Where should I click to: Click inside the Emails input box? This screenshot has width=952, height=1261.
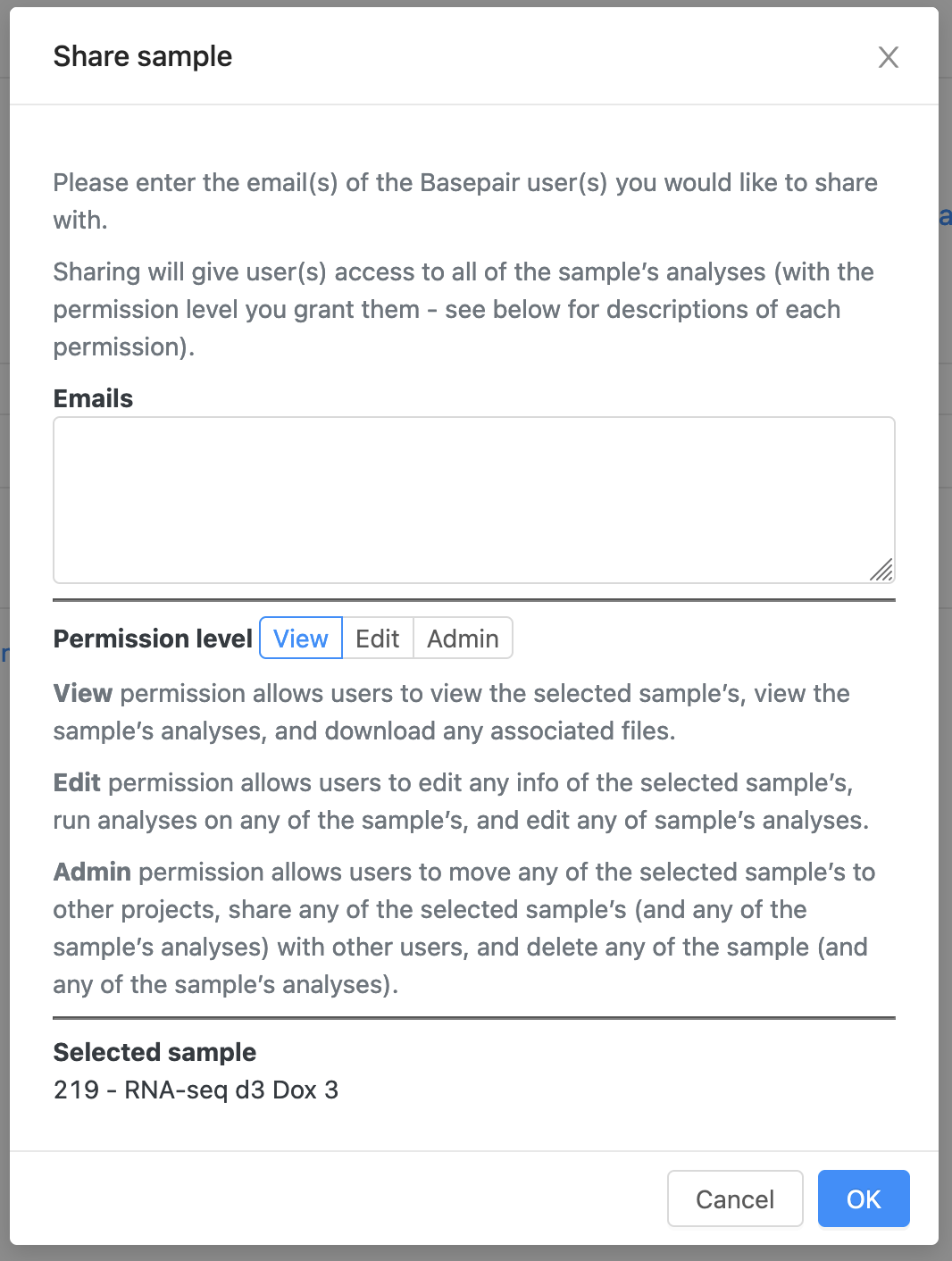coord(473,496)
